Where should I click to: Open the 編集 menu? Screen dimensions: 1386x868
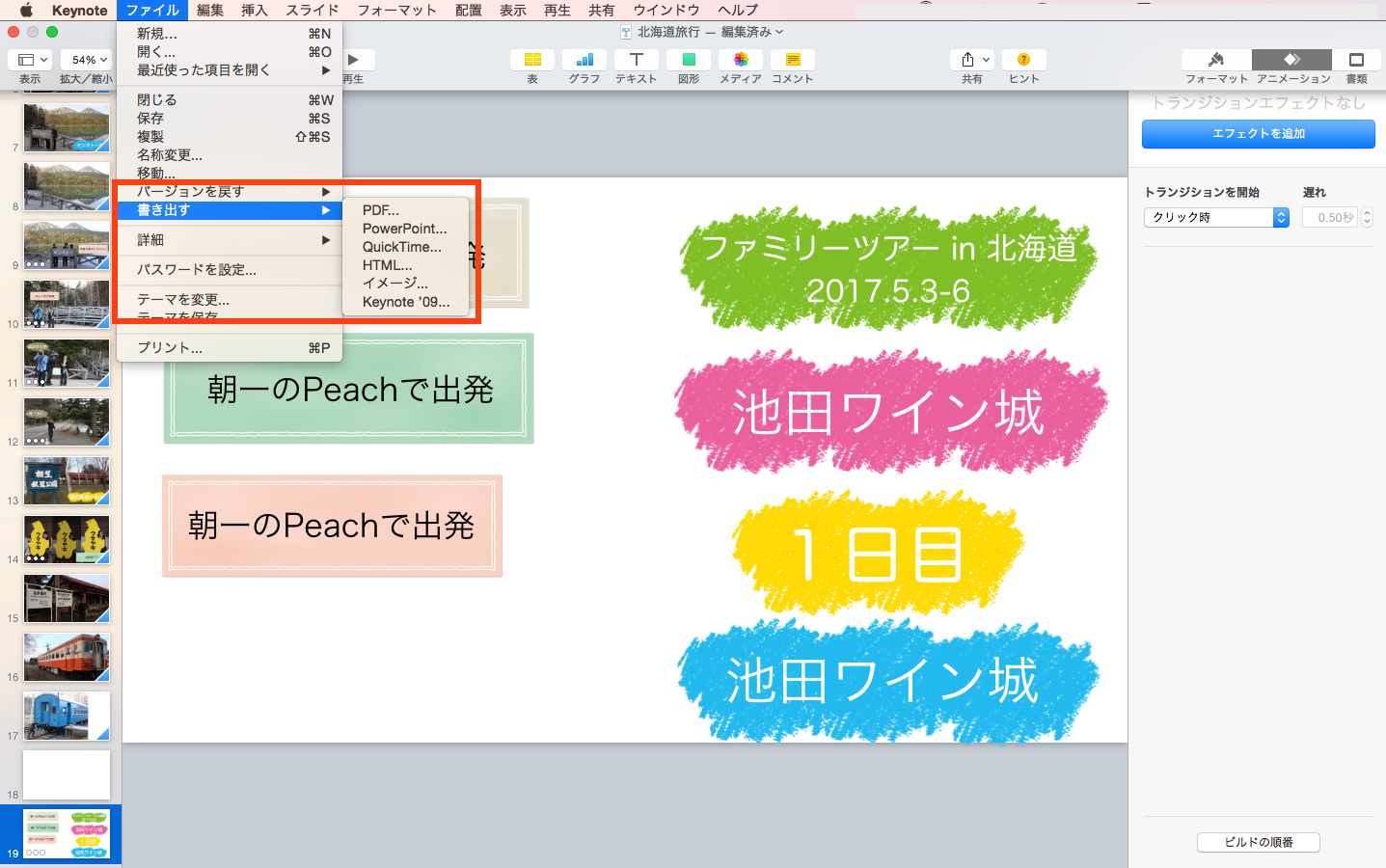(210, 11)
